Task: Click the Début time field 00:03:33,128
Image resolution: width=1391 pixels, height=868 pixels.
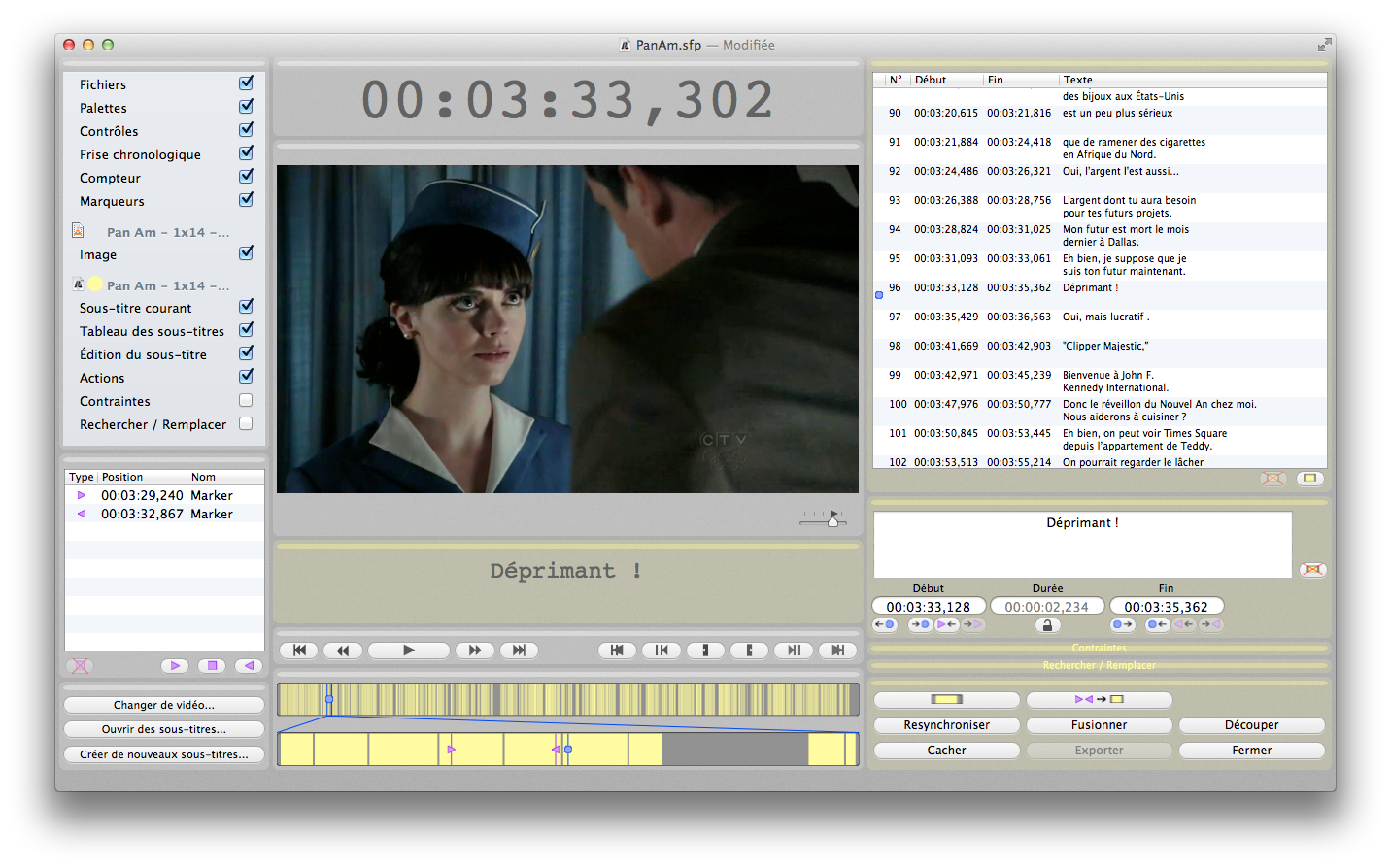Action: (929, 607)
